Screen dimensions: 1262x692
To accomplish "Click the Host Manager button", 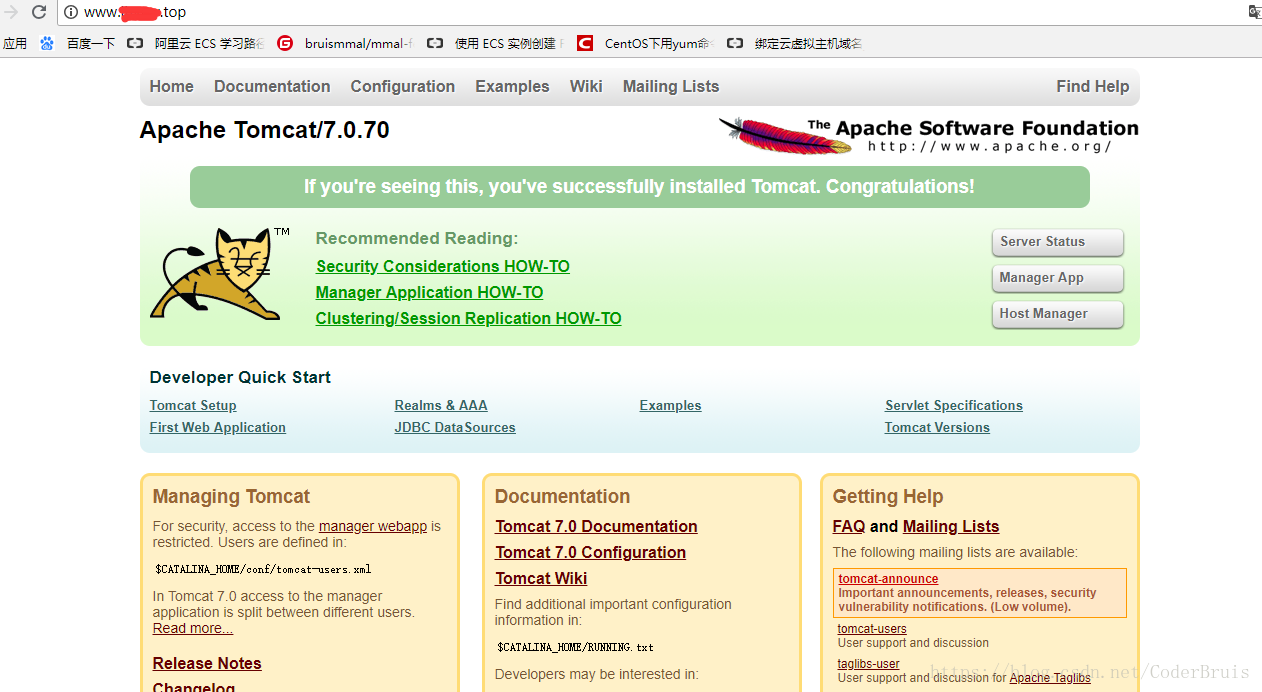I will click(1058, 314).
